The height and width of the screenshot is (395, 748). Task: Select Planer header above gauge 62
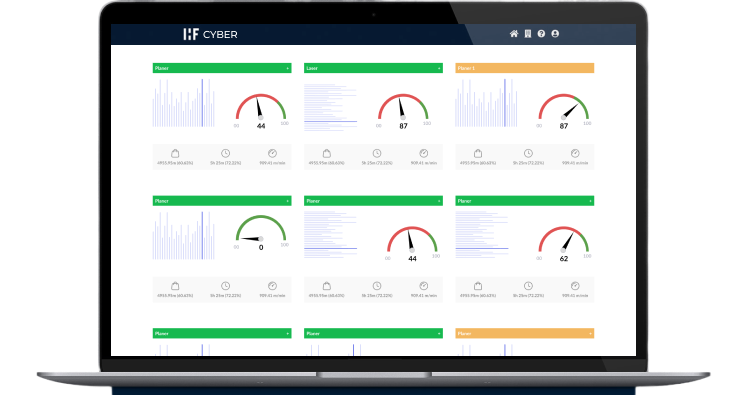click(x=524, y=201)
